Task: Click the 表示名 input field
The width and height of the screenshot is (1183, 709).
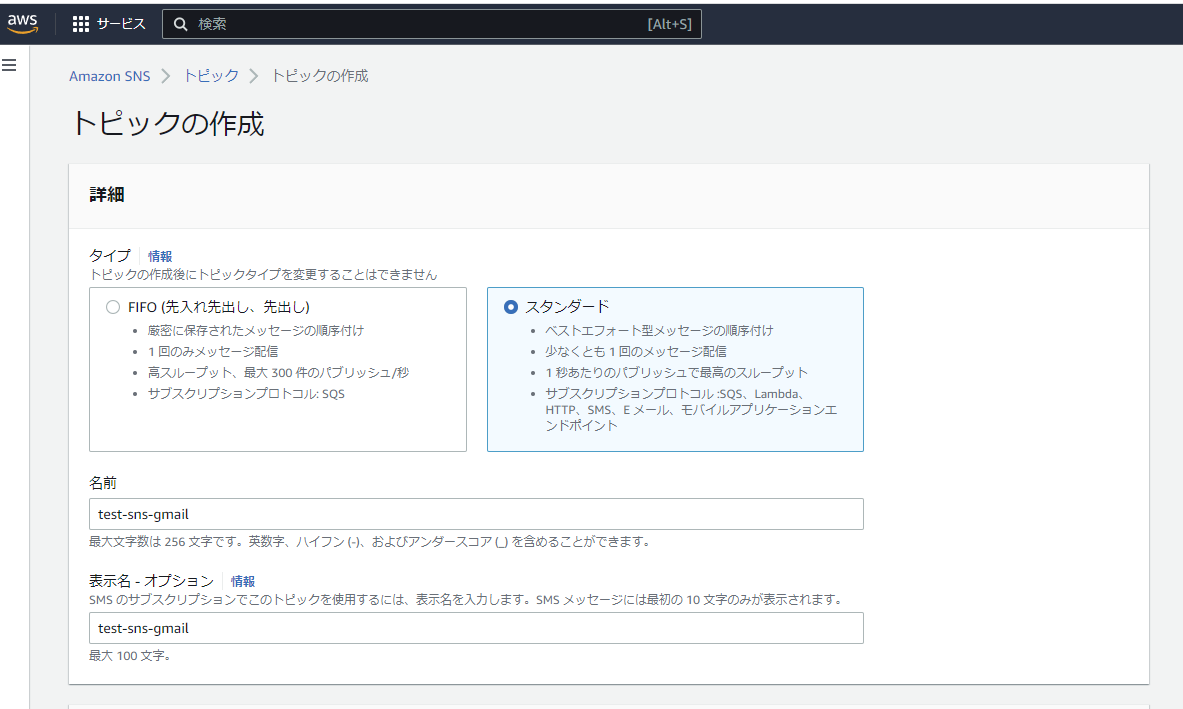Action: (x=476, y=628)
